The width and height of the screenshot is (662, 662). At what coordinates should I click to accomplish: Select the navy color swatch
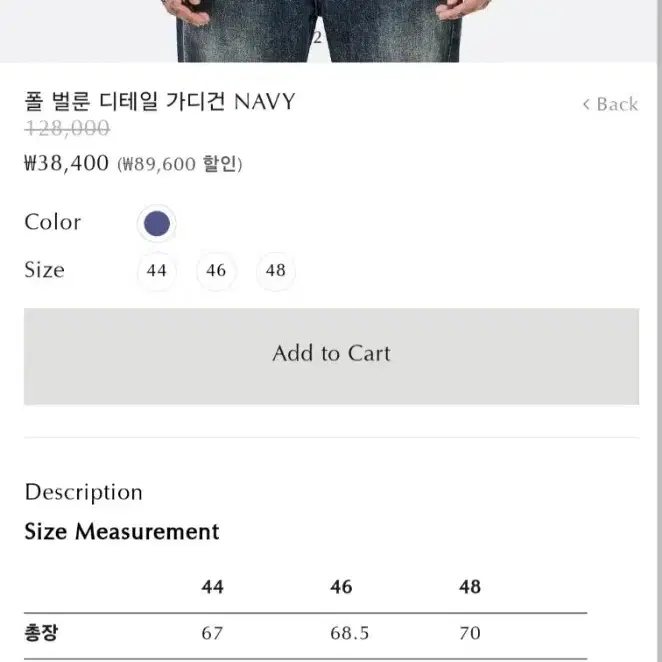tap(157, 223)
